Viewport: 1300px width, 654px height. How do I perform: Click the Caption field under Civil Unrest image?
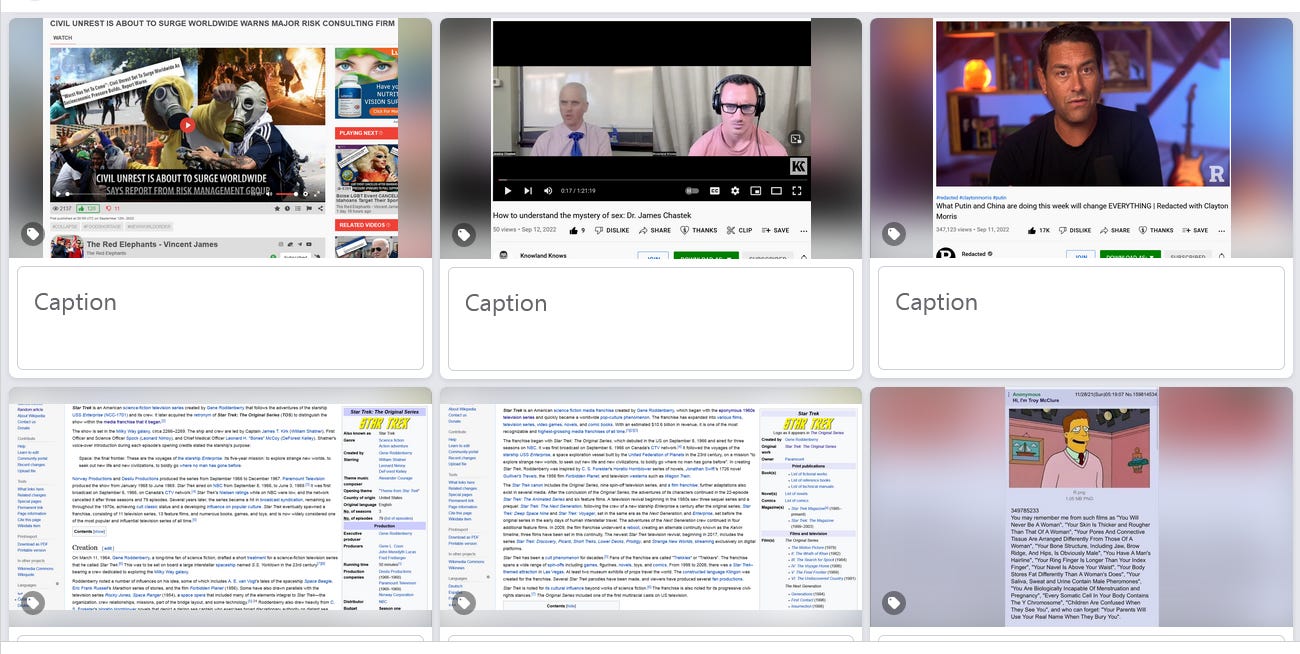[x=220, y=318]
